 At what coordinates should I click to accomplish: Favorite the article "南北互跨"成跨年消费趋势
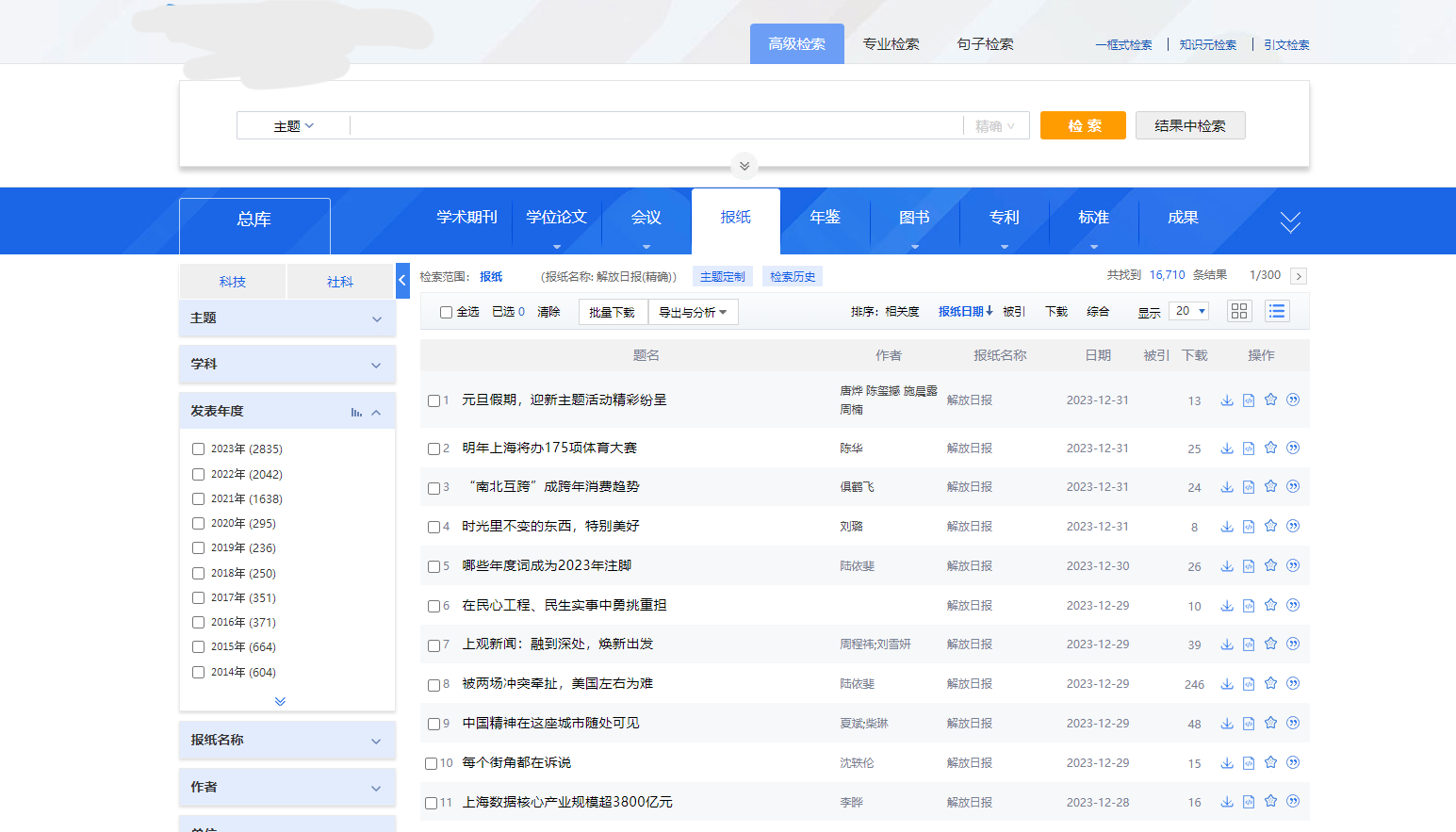(x=1270, y=486)
